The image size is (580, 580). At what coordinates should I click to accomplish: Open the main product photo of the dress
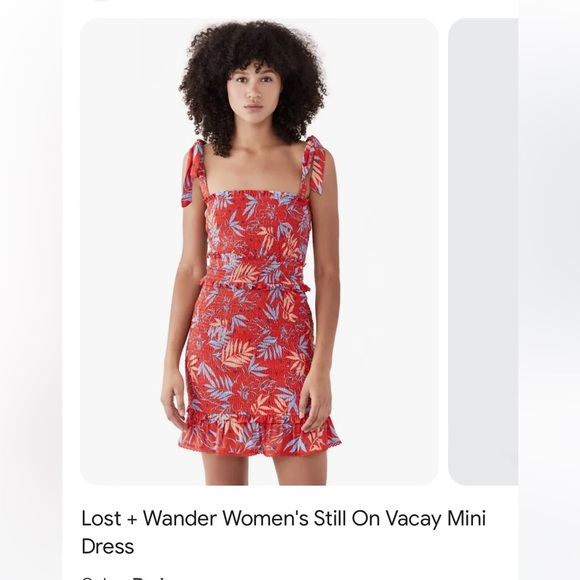[x=259, y=252]
